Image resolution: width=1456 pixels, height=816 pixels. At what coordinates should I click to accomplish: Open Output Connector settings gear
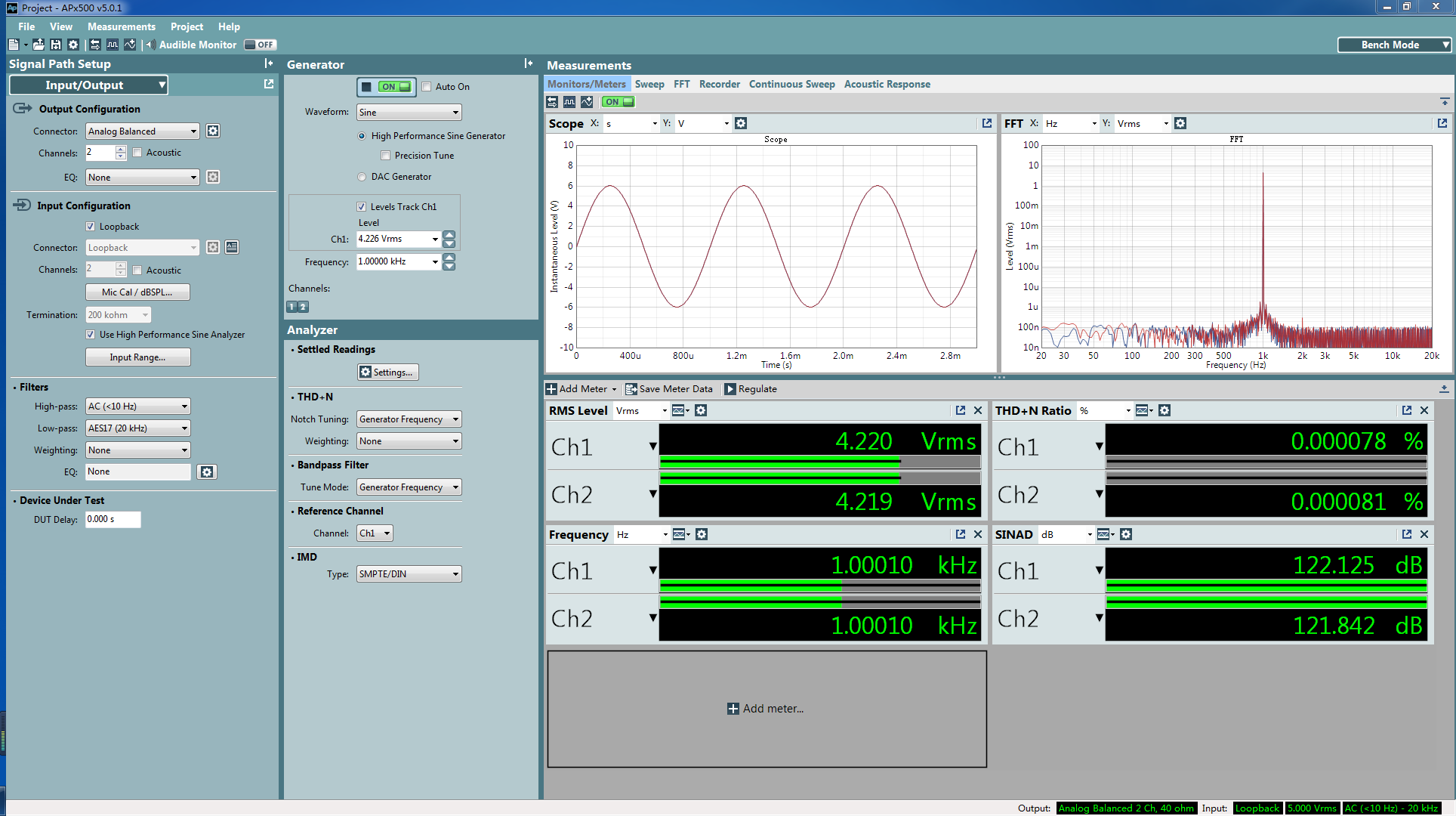tap(213, 131)
